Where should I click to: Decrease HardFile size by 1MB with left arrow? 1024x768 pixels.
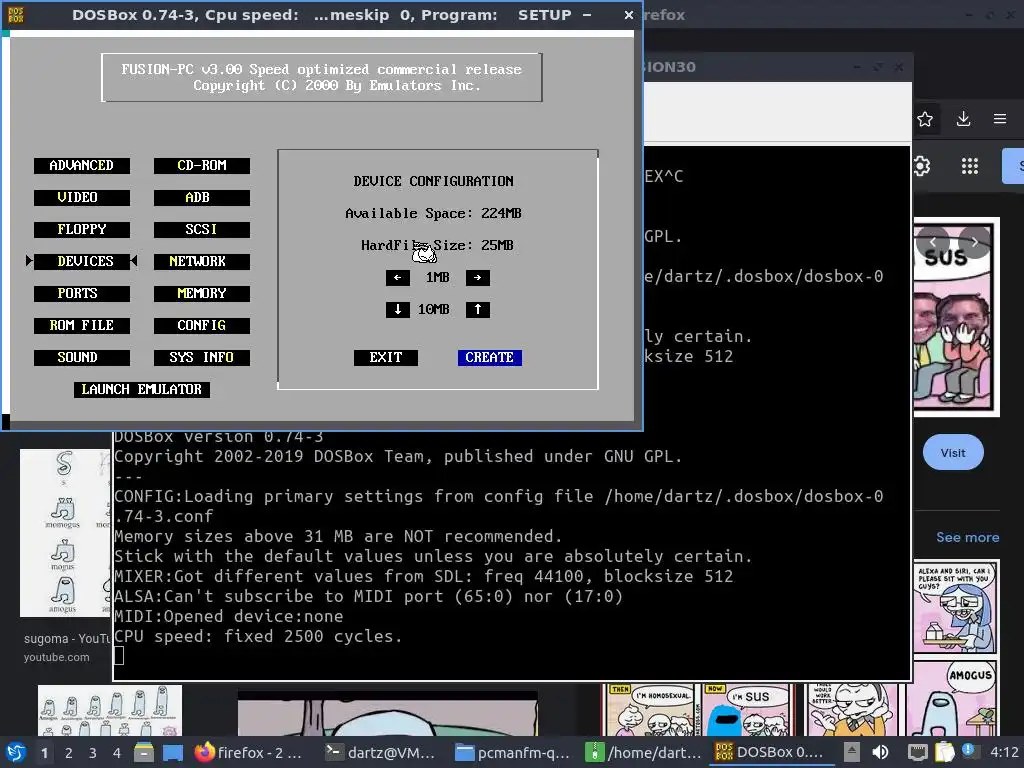pyautogui.click(x=398, y=278)
